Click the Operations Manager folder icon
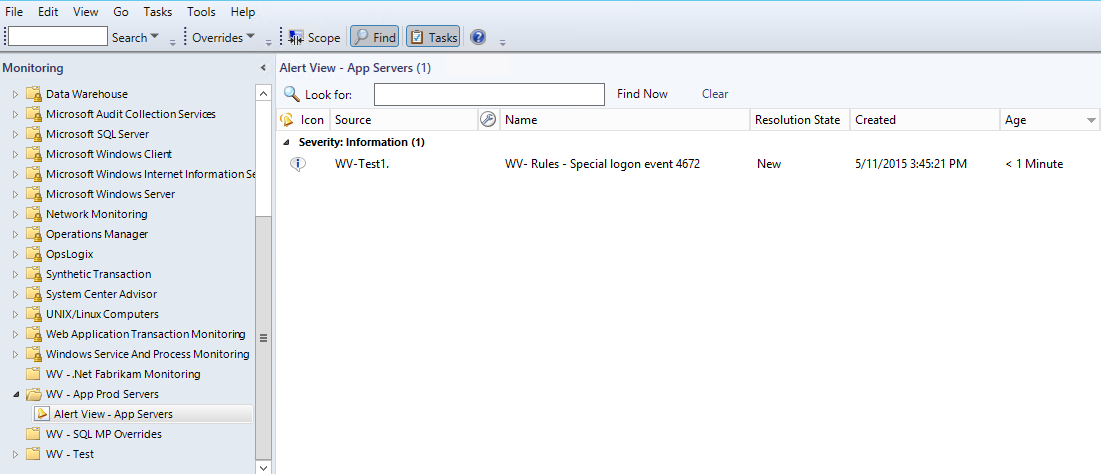This screenshot has width=1101, height=474. pos(33,234)
